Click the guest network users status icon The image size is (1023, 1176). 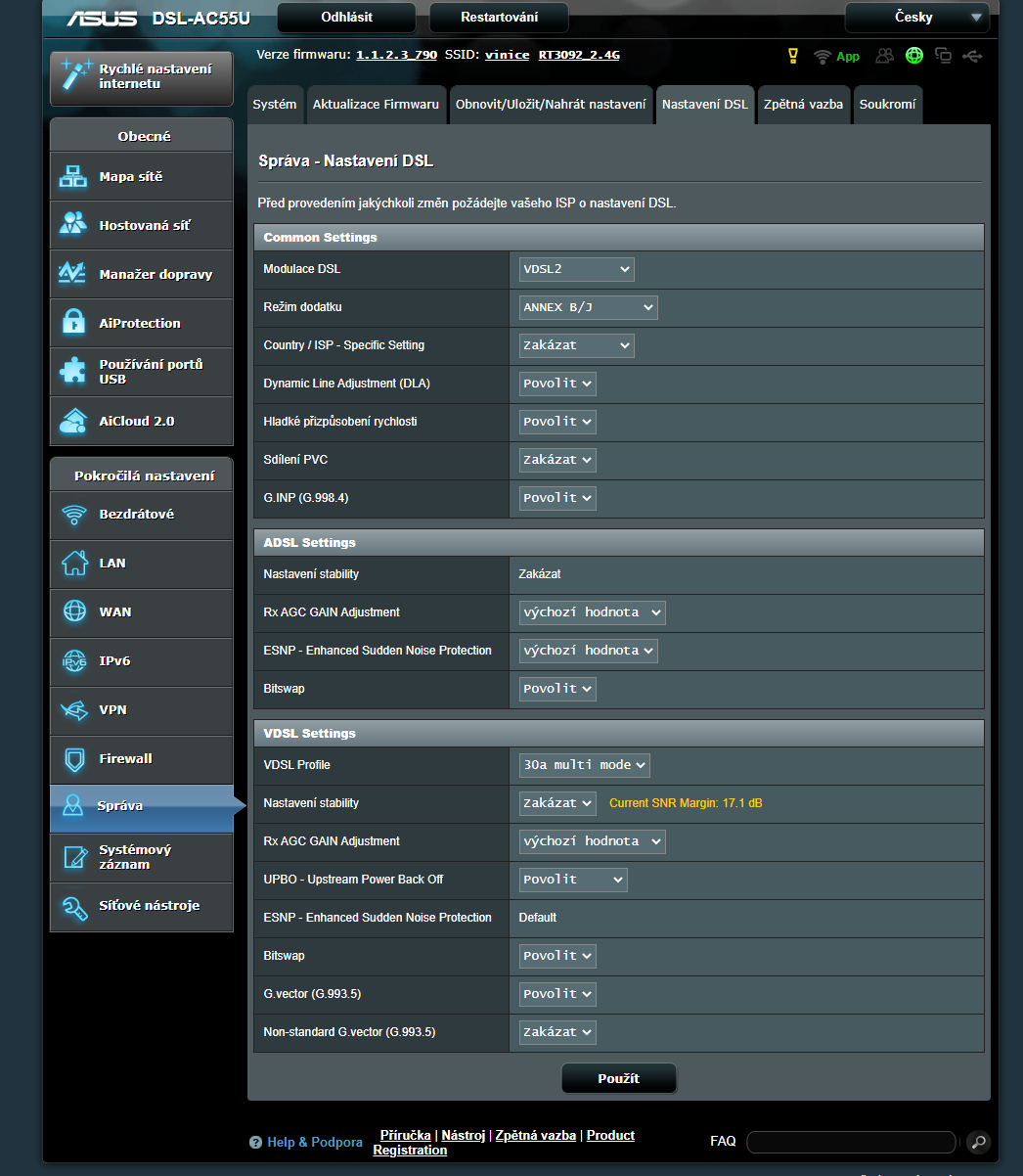pyautogui.click(x=884, y=56)
